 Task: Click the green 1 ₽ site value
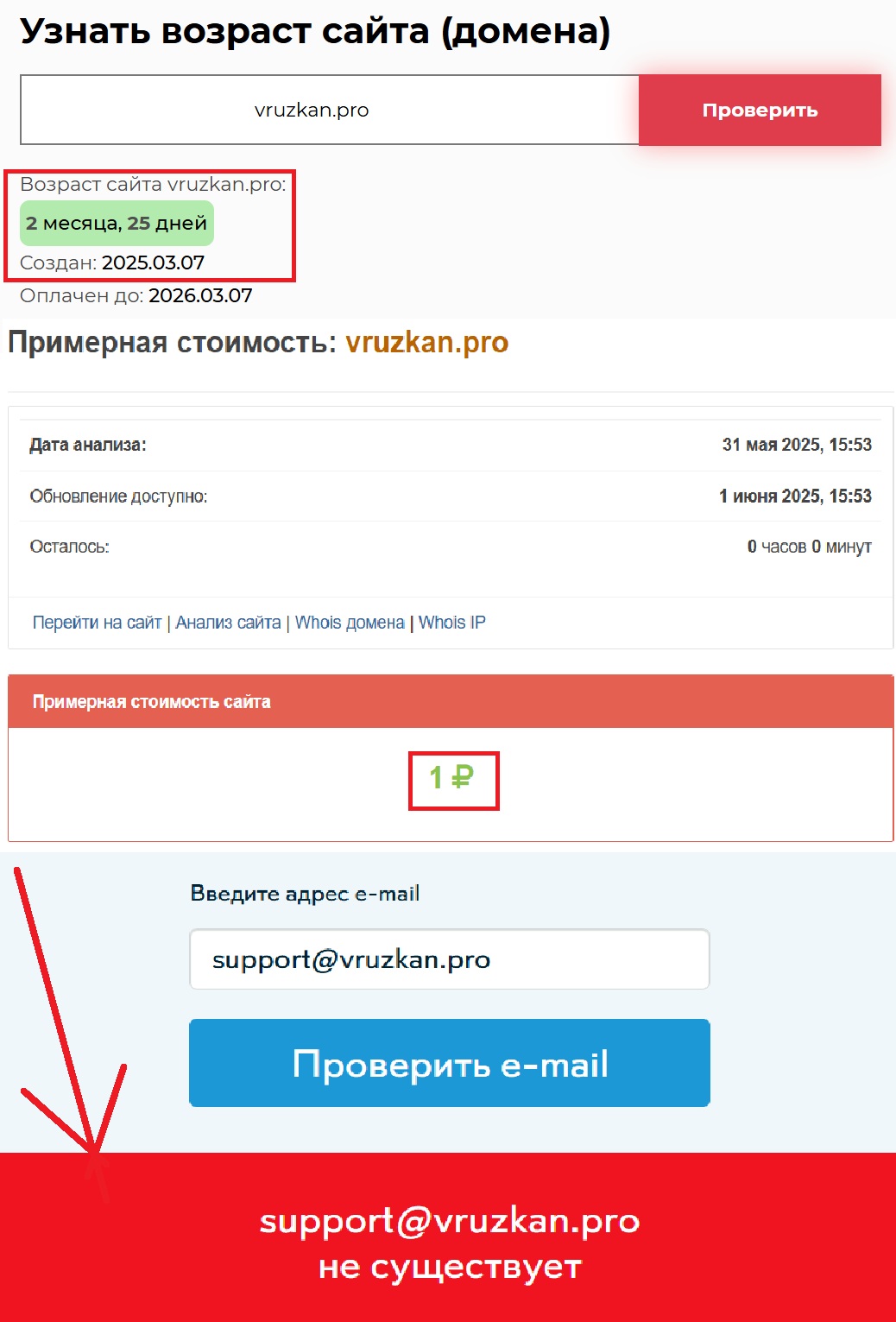click(x=451, y=778)
